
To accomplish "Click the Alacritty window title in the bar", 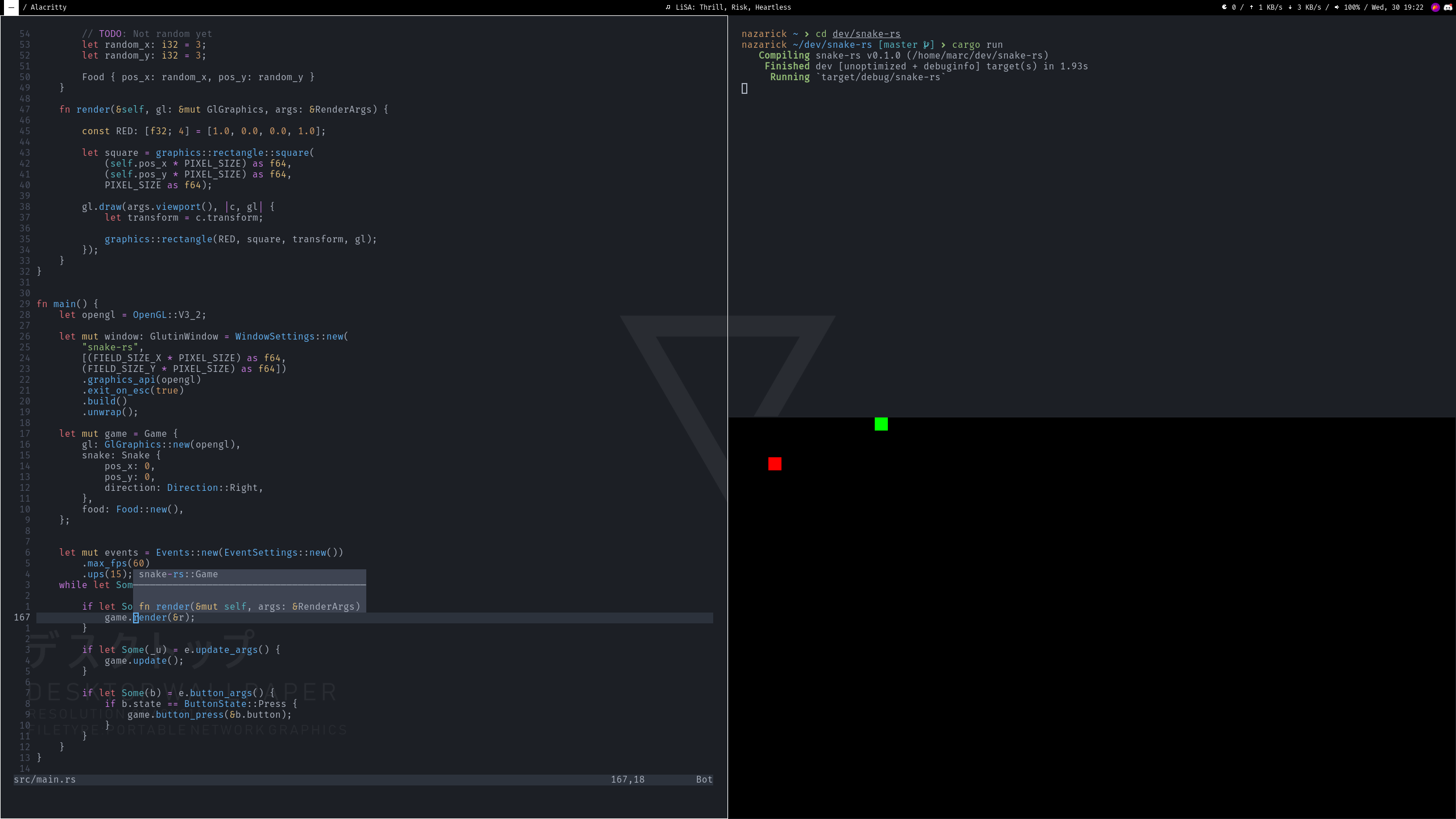I will click(48, 7).
